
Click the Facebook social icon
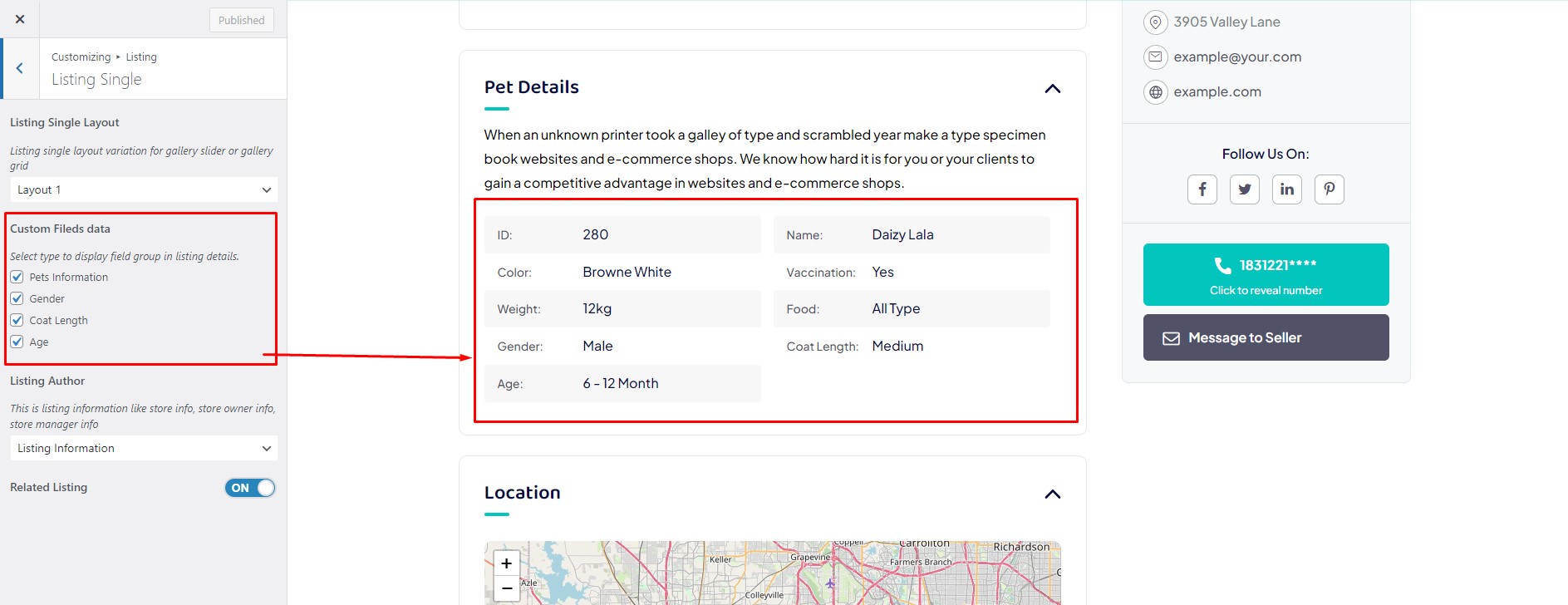(1202, 189)
